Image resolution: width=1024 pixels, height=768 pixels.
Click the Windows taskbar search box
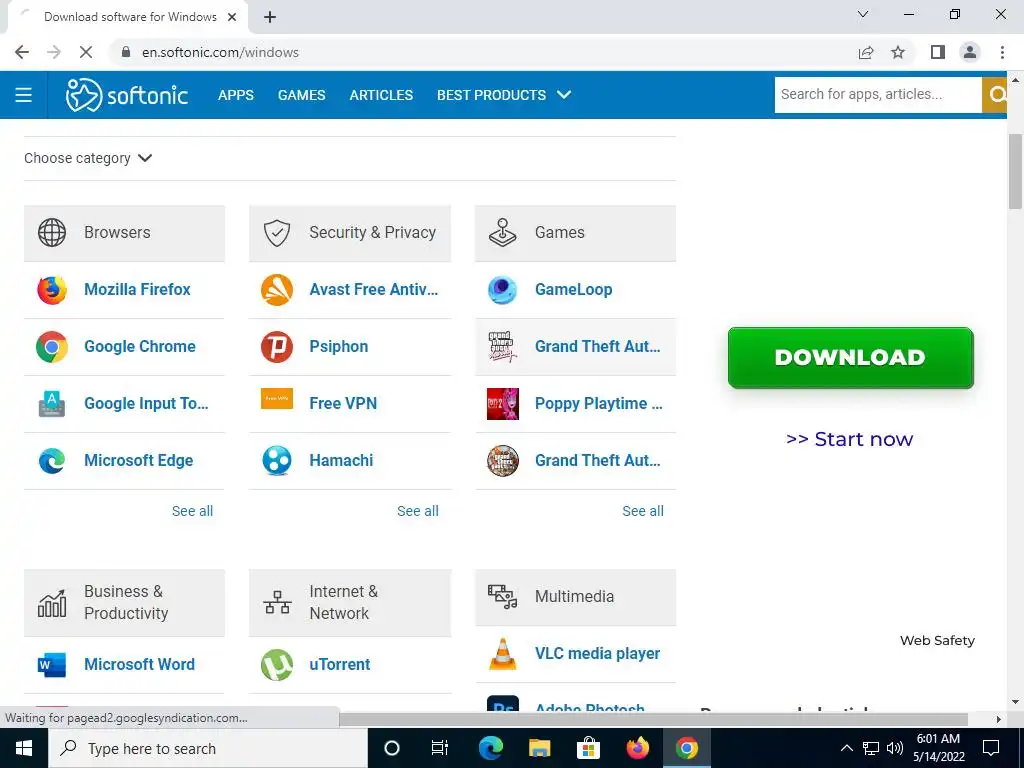[208, 748]
